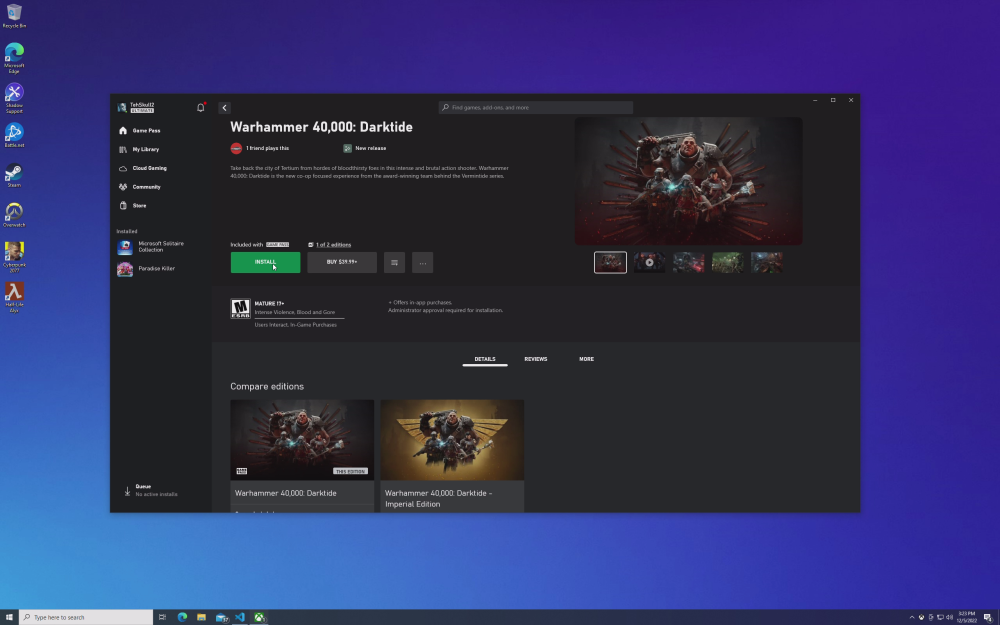The width and height of the screenshot is (1000, 625).
Task: Open volume control in system tray
Action: (950, 617)
